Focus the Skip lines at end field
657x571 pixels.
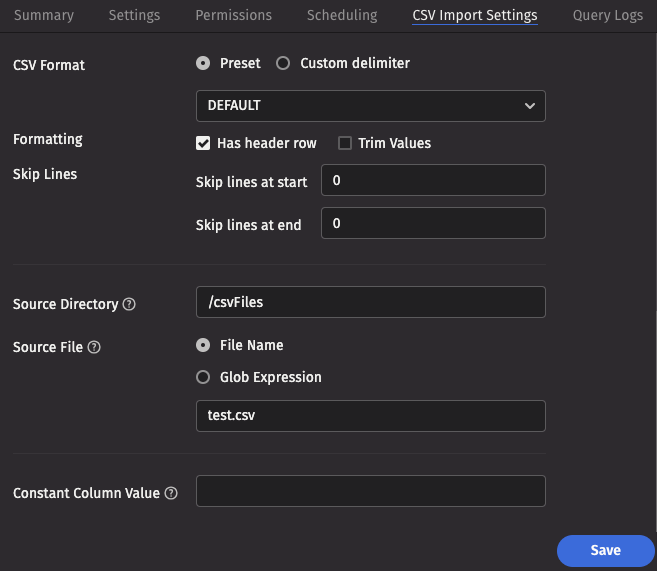432,224
